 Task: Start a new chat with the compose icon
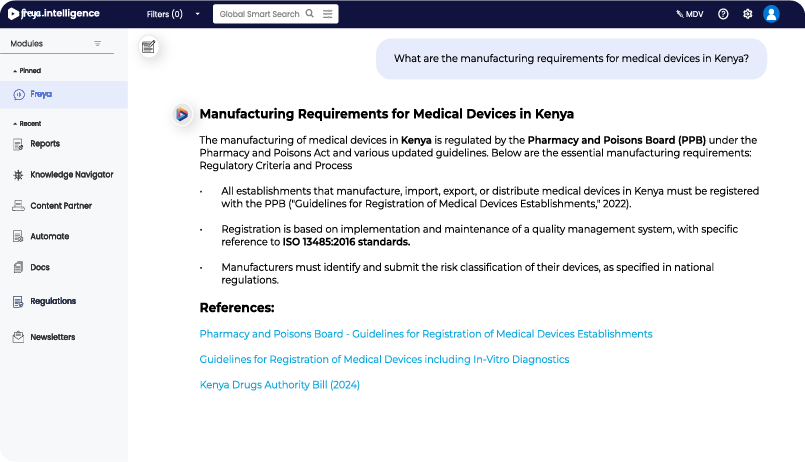(149, 46)
